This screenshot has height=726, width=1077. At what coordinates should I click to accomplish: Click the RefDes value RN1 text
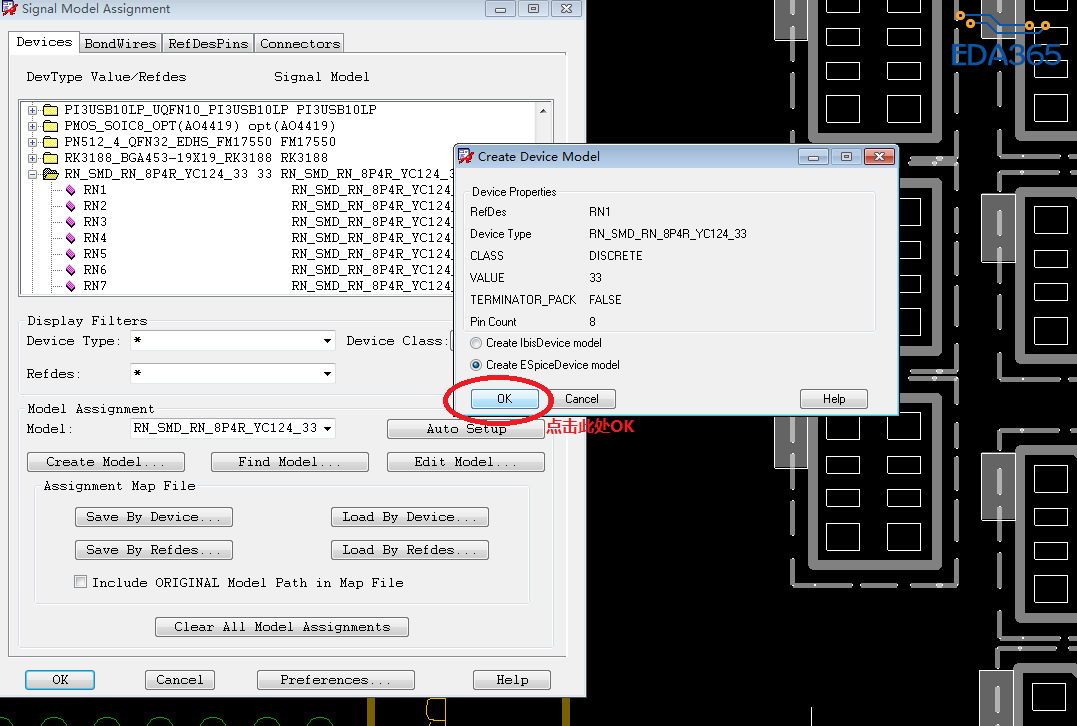pyautogui.click(x=600, y=212)
